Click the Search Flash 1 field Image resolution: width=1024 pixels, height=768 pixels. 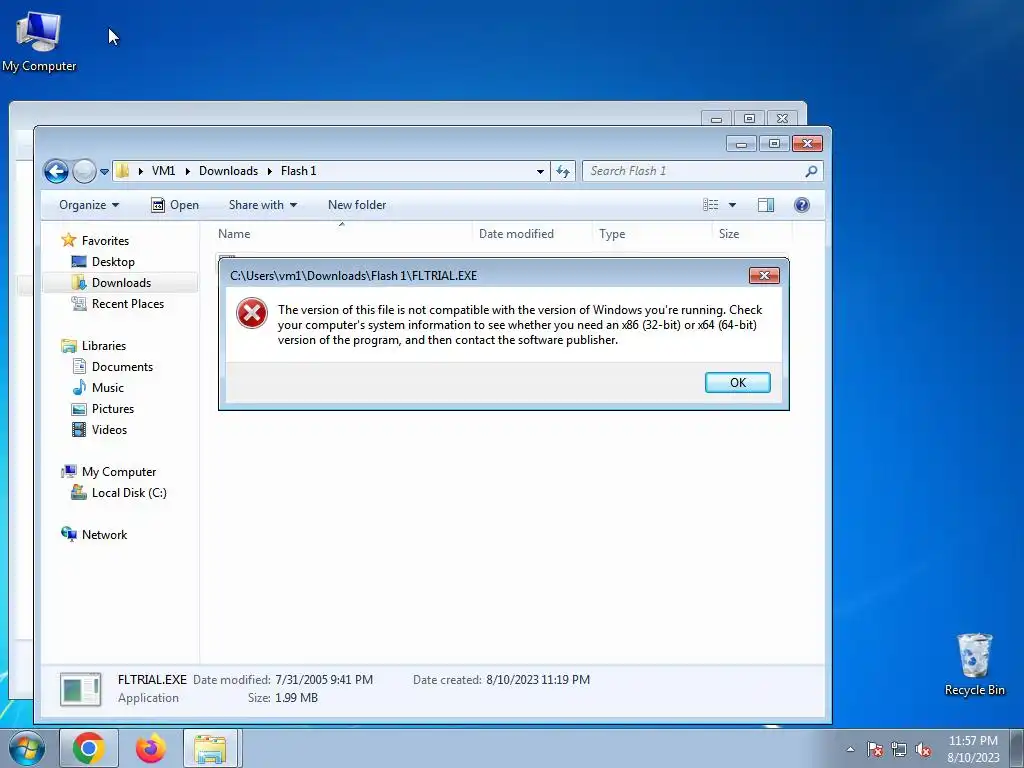coord(702,171)
